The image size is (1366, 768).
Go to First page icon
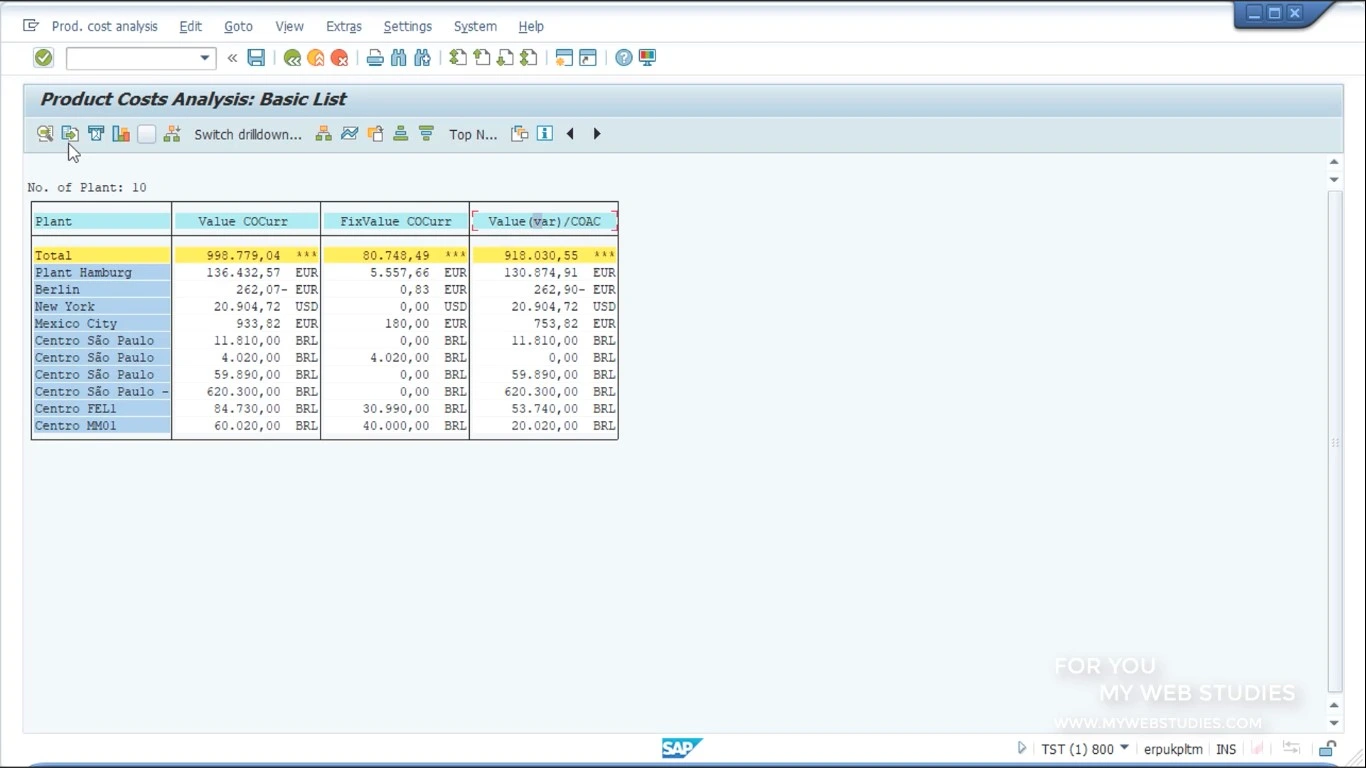458,58
